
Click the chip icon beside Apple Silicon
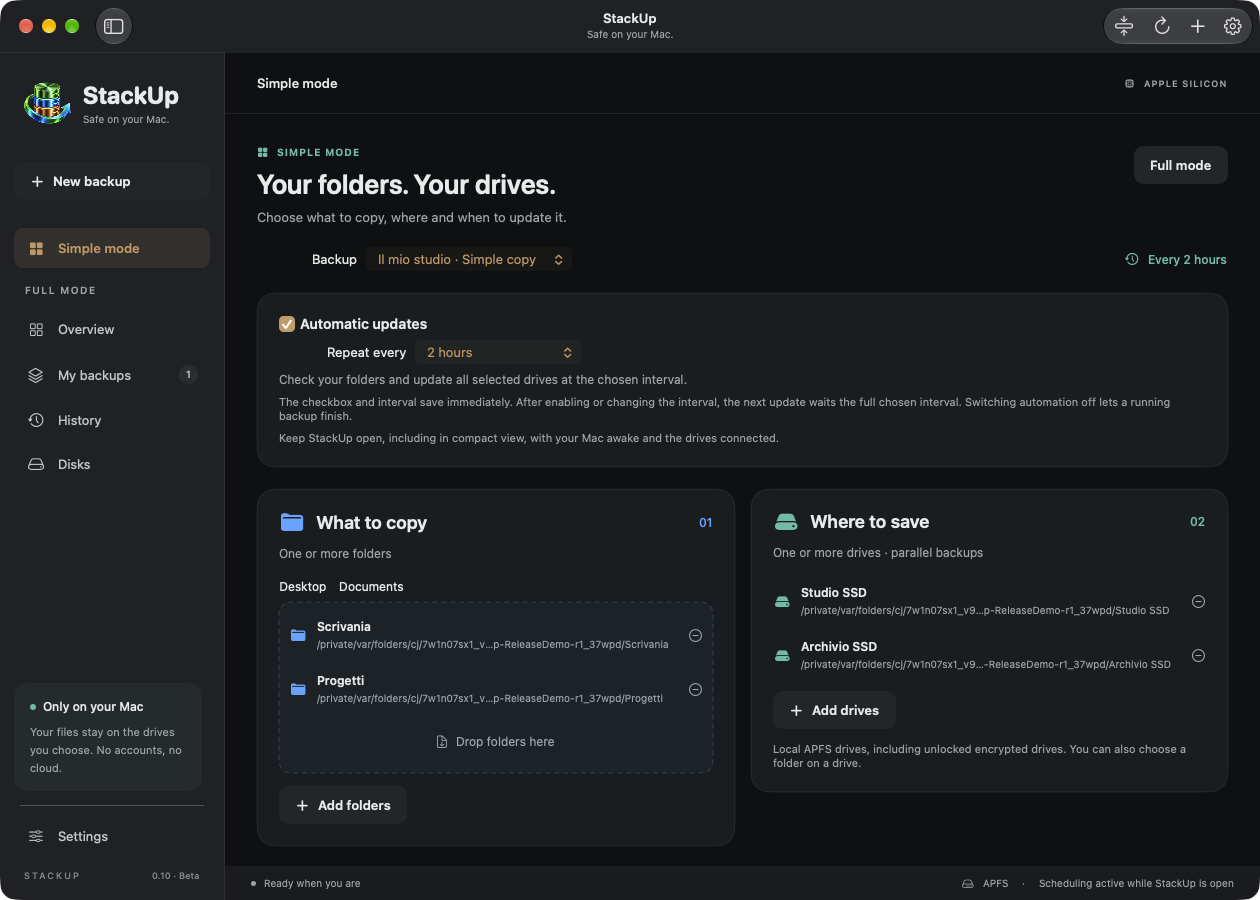tap(1130, 84)
